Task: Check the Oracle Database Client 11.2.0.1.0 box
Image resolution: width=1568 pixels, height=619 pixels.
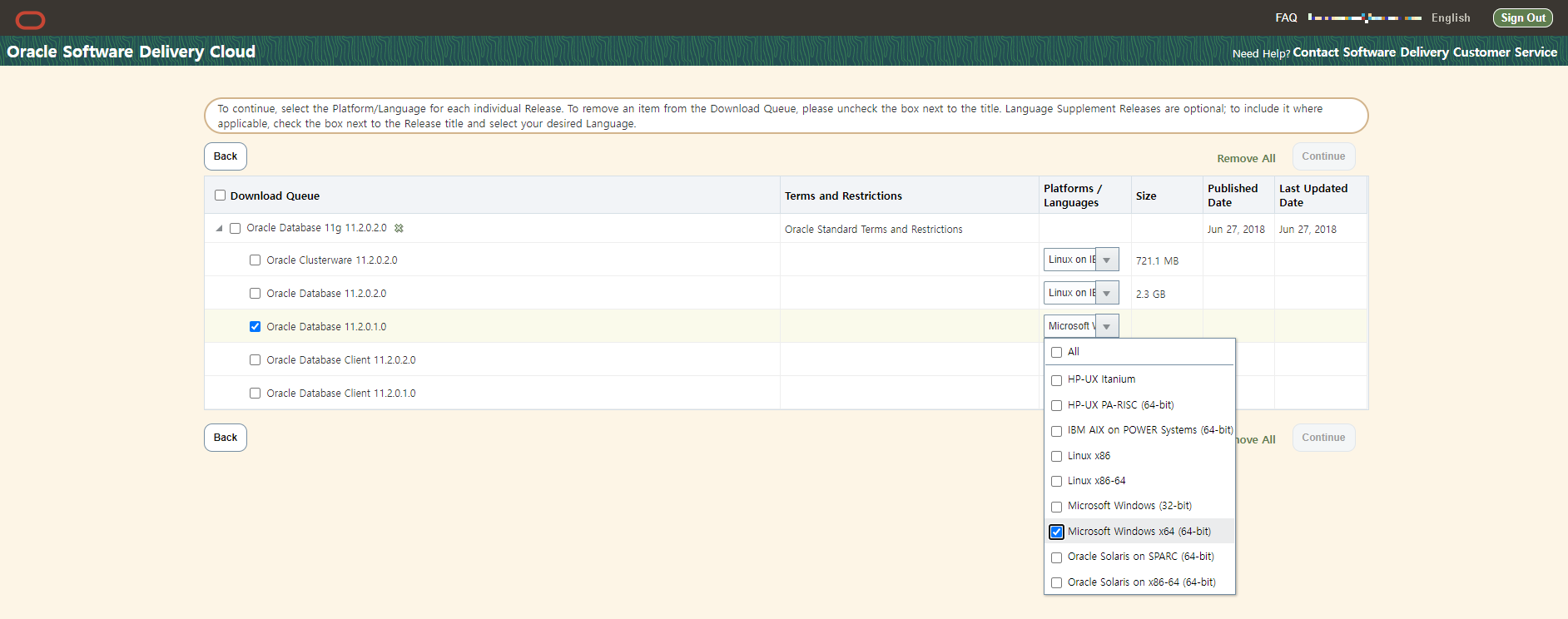Action: point(256,394)
